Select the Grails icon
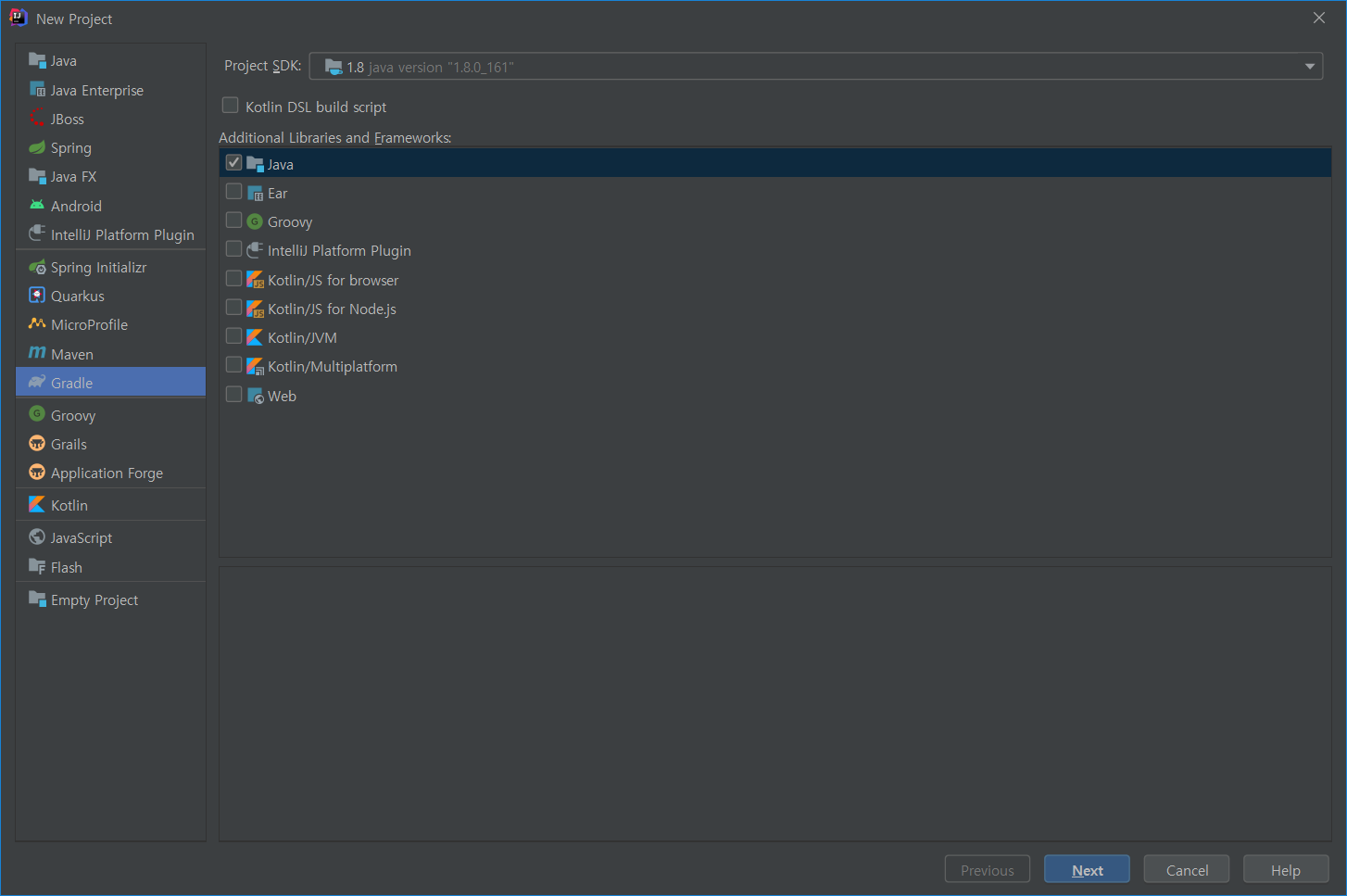This screenshot has height=896, width=1347. [37, 444]
